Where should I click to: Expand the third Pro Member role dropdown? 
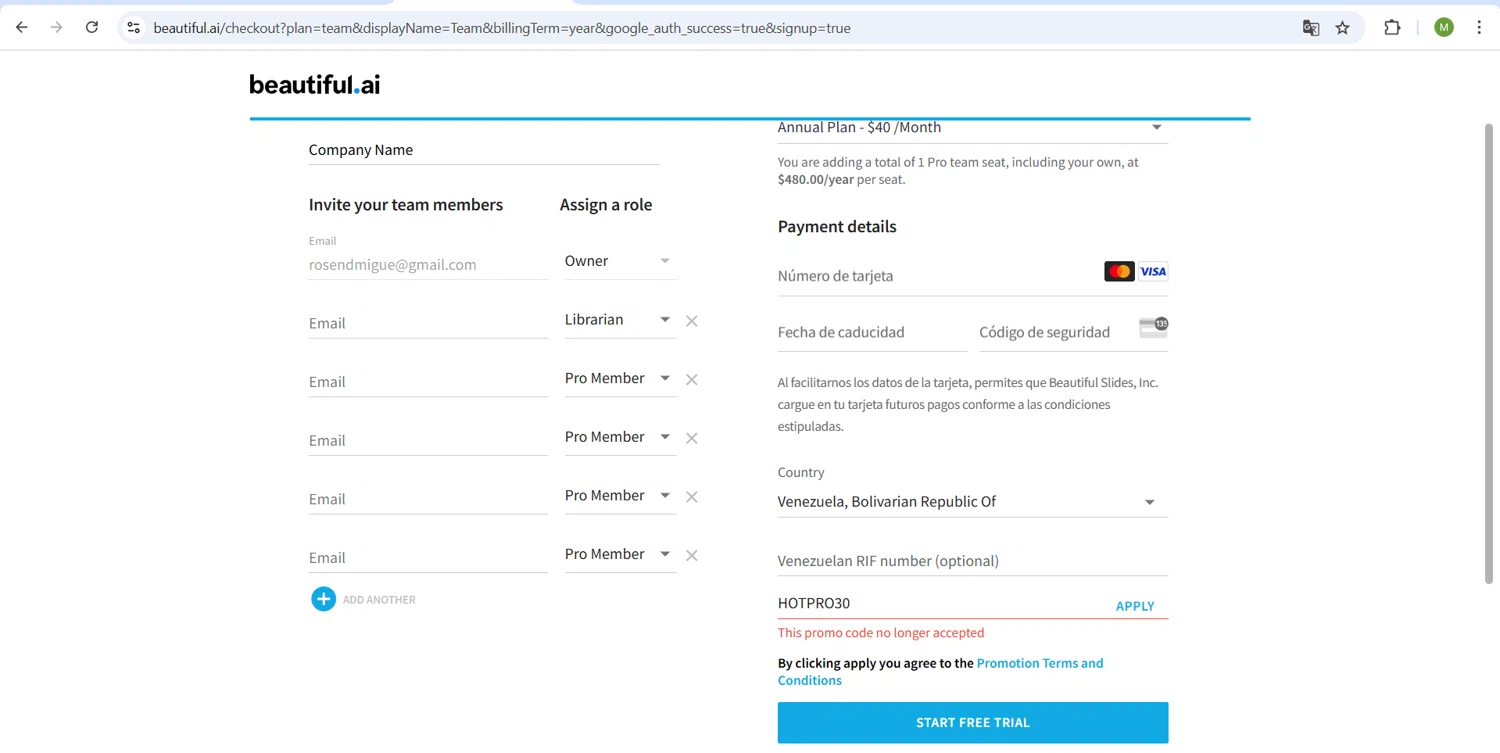(620, 496)
